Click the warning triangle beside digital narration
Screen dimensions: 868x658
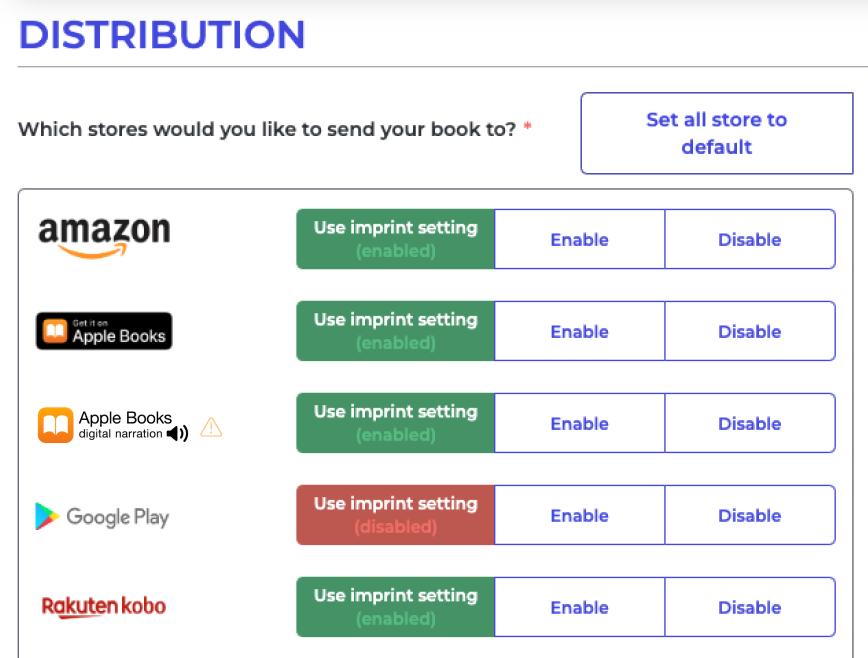(211, 427)
